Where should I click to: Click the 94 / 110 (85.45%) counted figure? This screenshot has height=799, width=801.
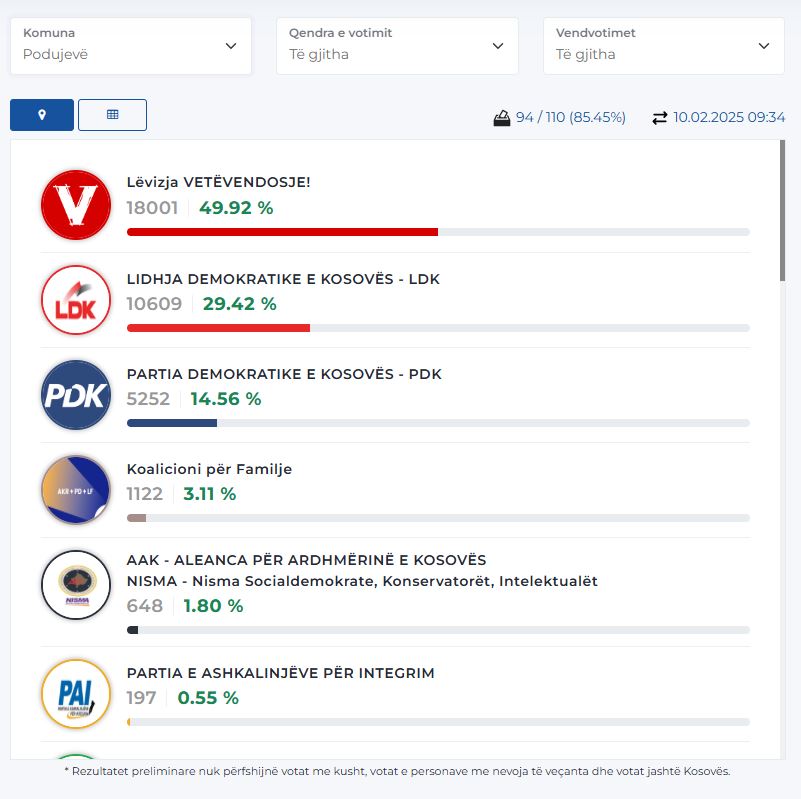coord(571,118)
